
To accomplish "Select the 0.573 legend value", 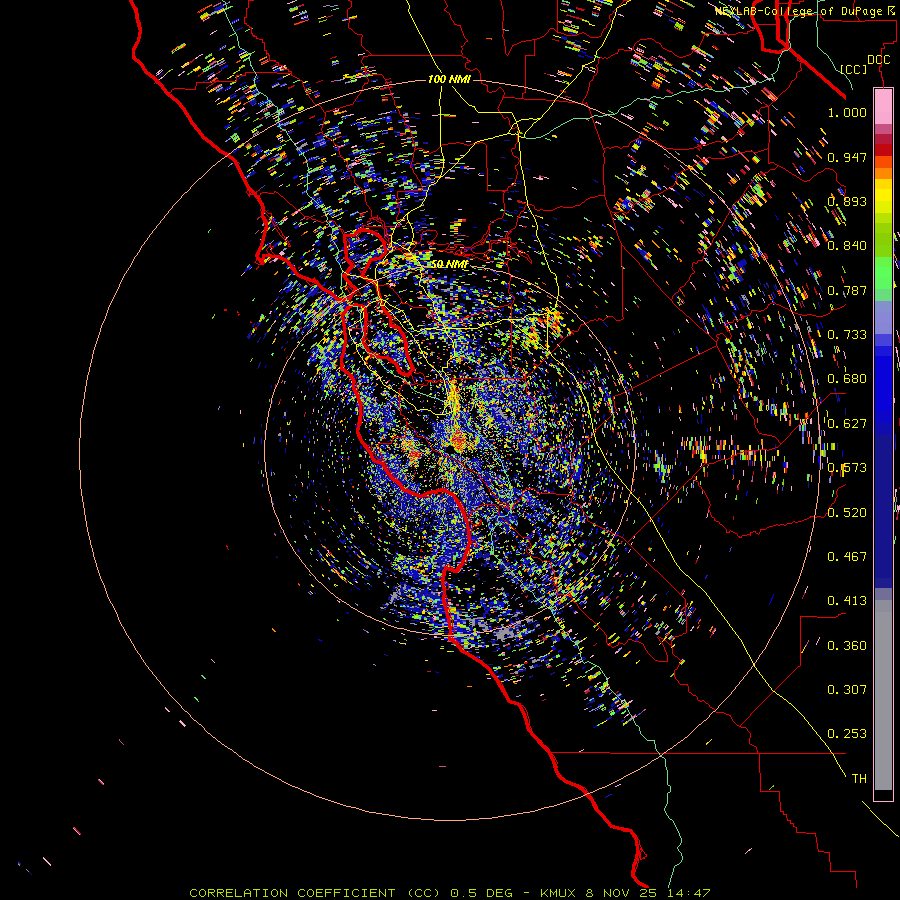I will click(847, 468).
